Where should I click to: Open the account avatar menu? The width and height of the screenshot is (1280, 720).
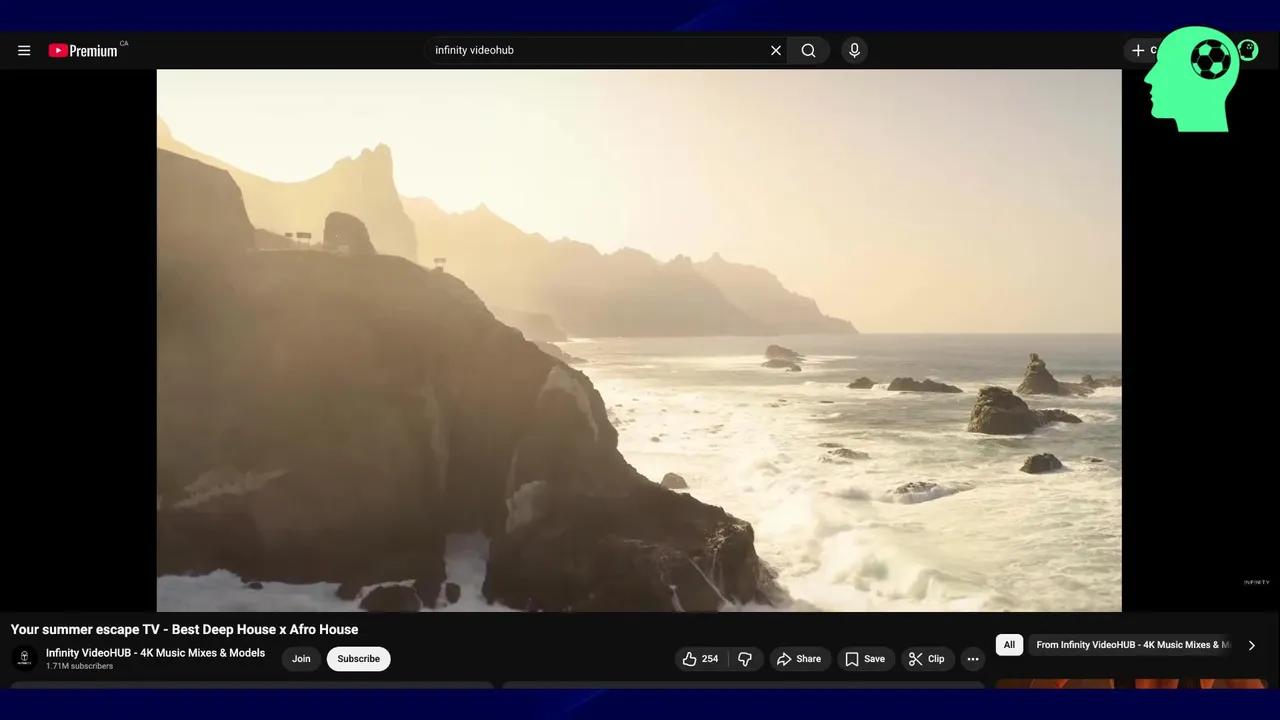point(1248,49)
